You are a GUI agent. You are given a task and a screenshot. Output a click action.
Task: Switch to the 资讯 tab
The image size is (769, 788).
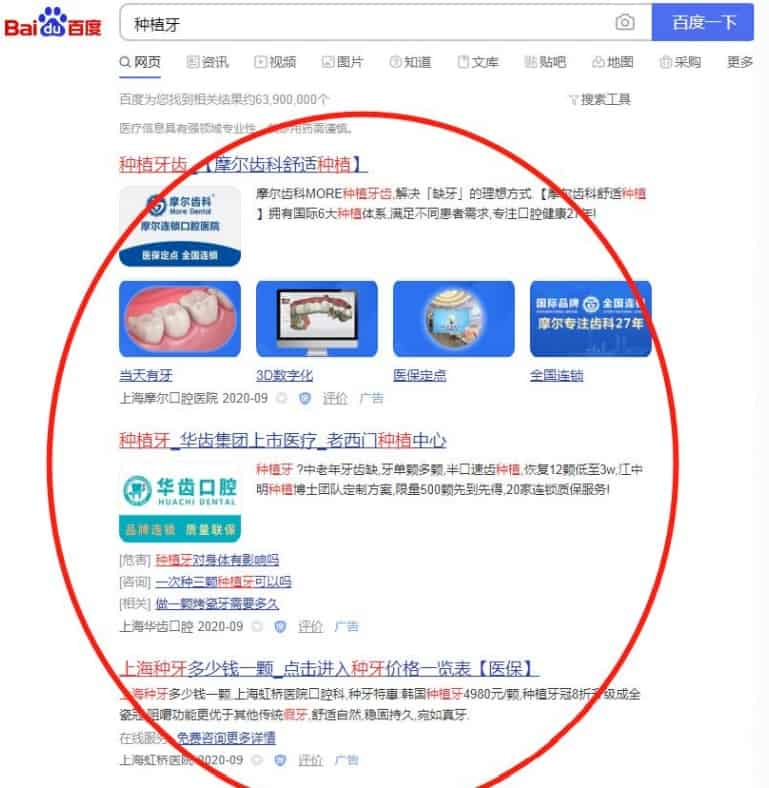[208, 62]
